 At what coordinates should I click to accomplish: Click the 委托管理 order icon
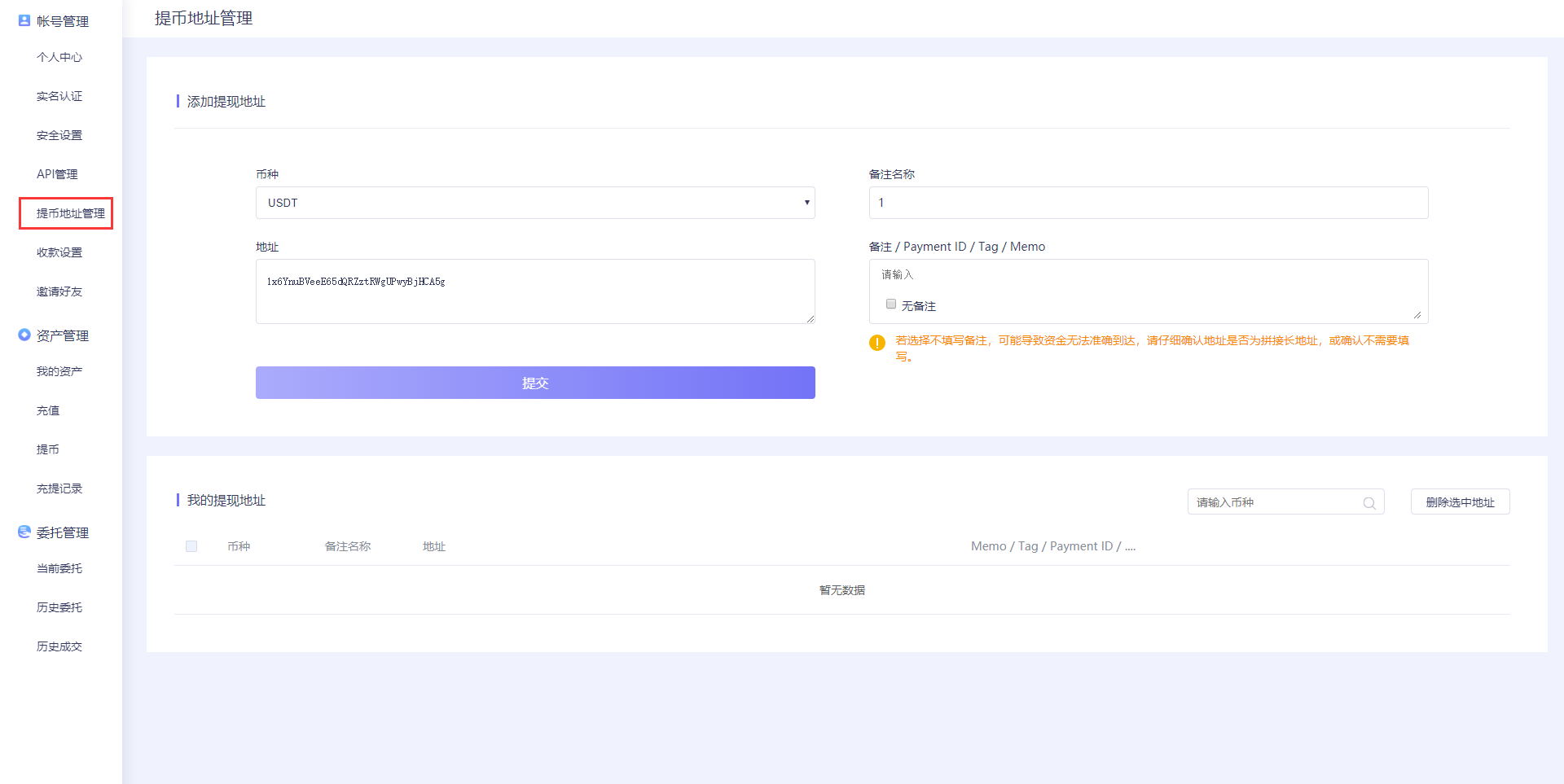click(x=24, y=532)
